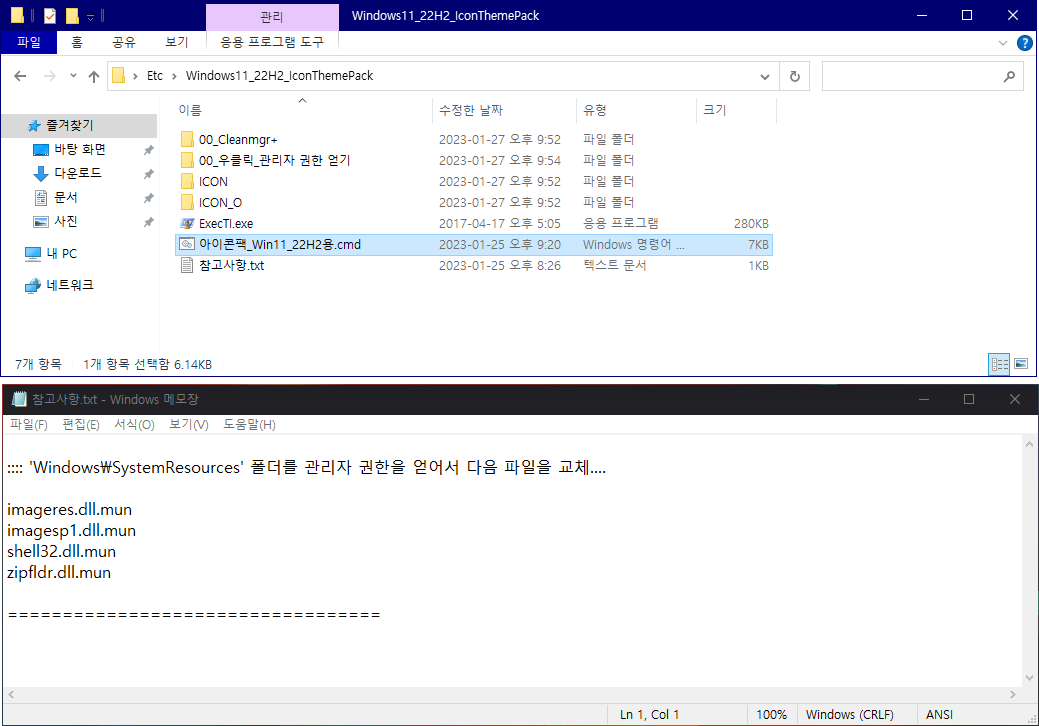
Task: Click pin icon beside 사진
Action: (x=148, y=222)
